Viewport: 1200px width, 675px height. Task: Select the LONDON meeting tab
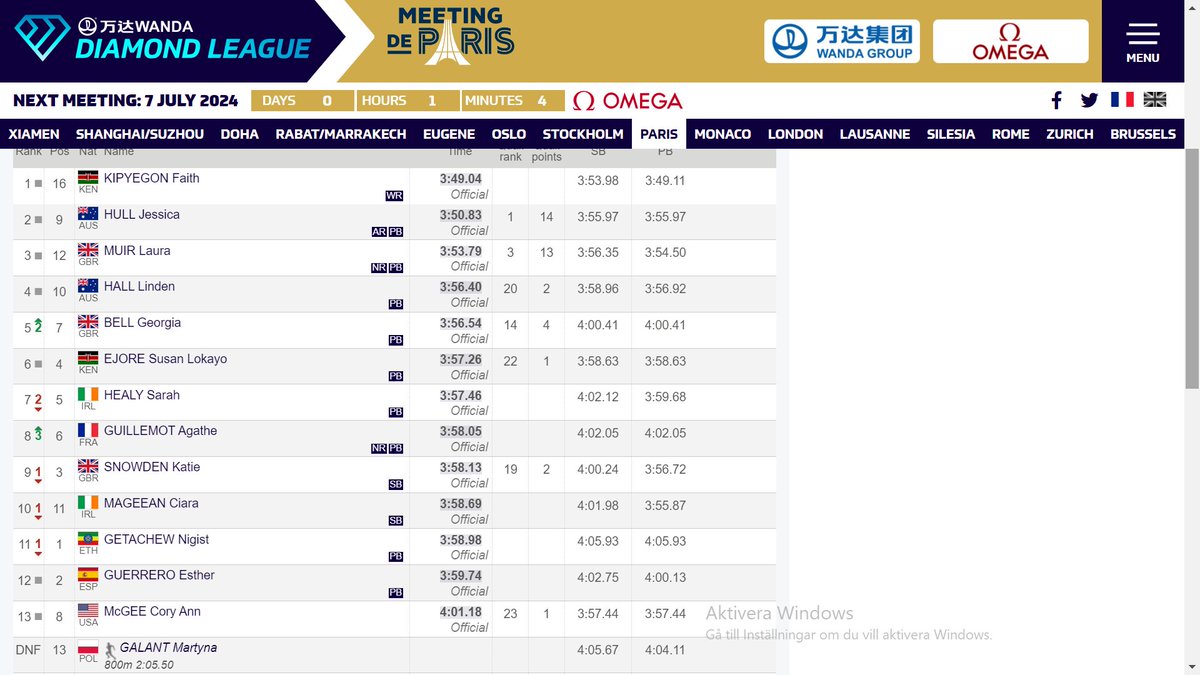tap(796, 134)
